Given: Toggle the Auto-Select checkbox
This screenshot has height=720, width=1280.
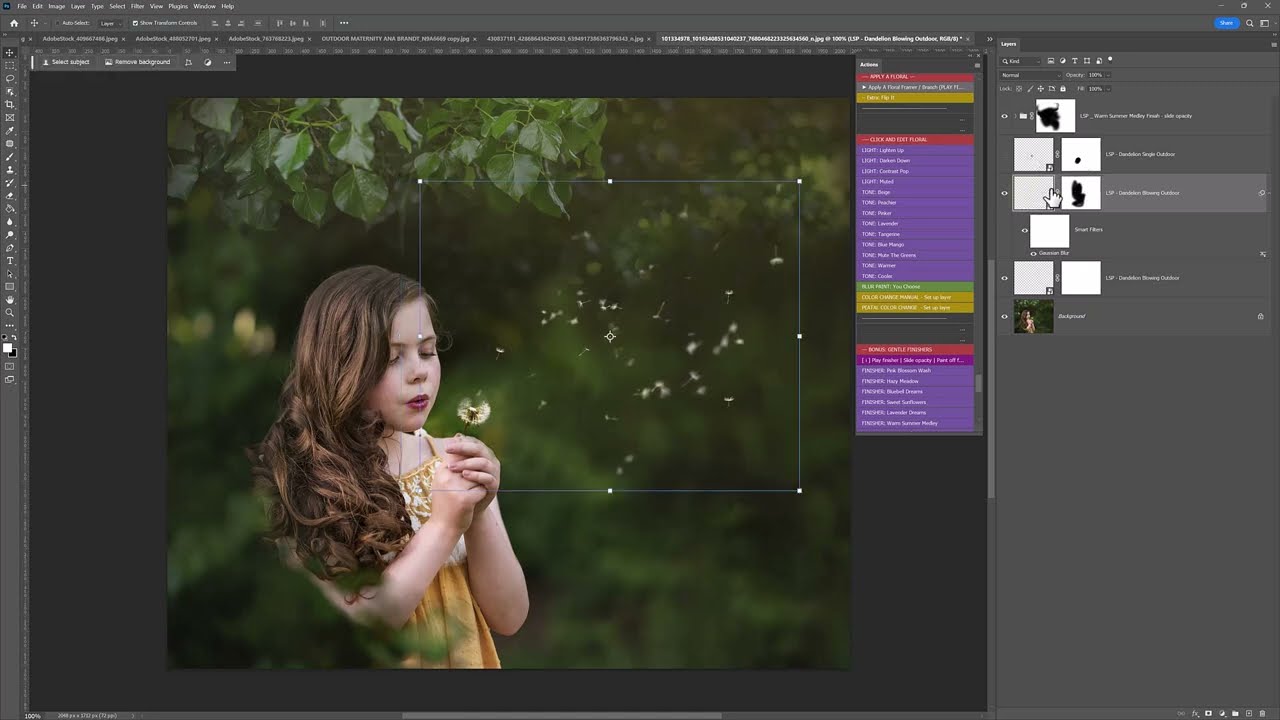Looking at the screenshot, I should (x=56, y=23).
